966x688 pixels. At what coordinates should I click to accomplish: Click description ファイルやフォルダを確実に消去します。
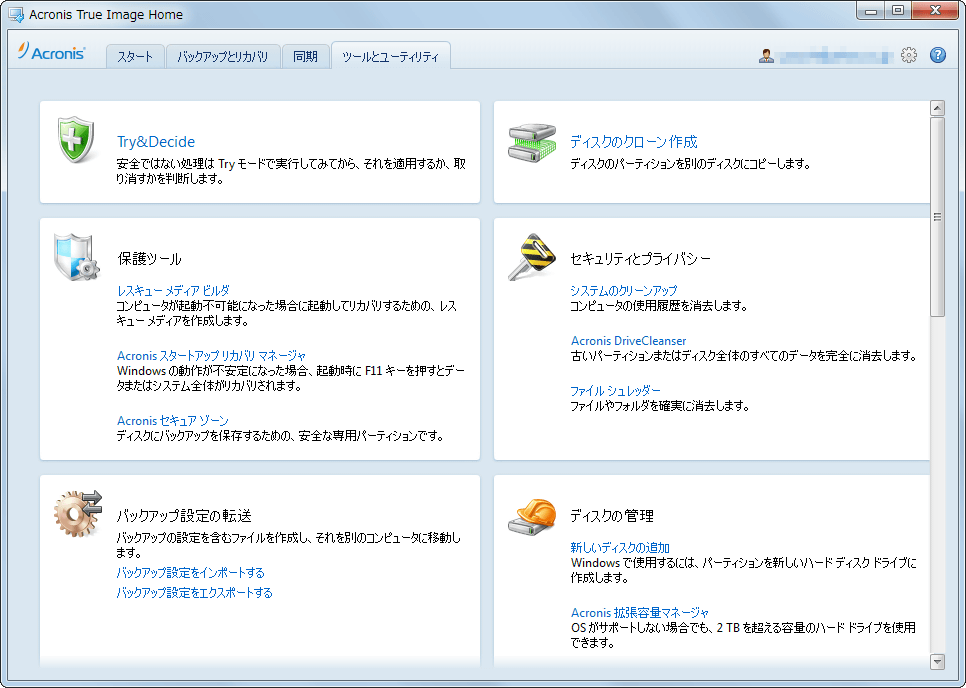pos(659,406)
